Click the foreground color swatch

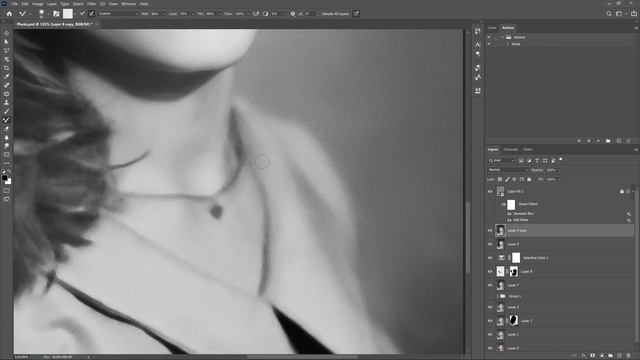click(x=4, y=178)
